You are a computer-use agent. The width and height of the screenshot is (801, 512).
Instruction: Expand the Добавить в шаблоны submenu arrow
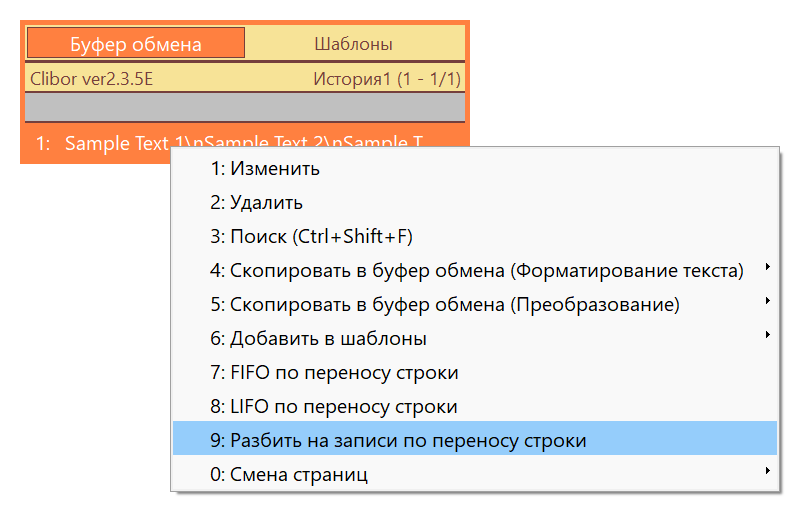(767, 335)
